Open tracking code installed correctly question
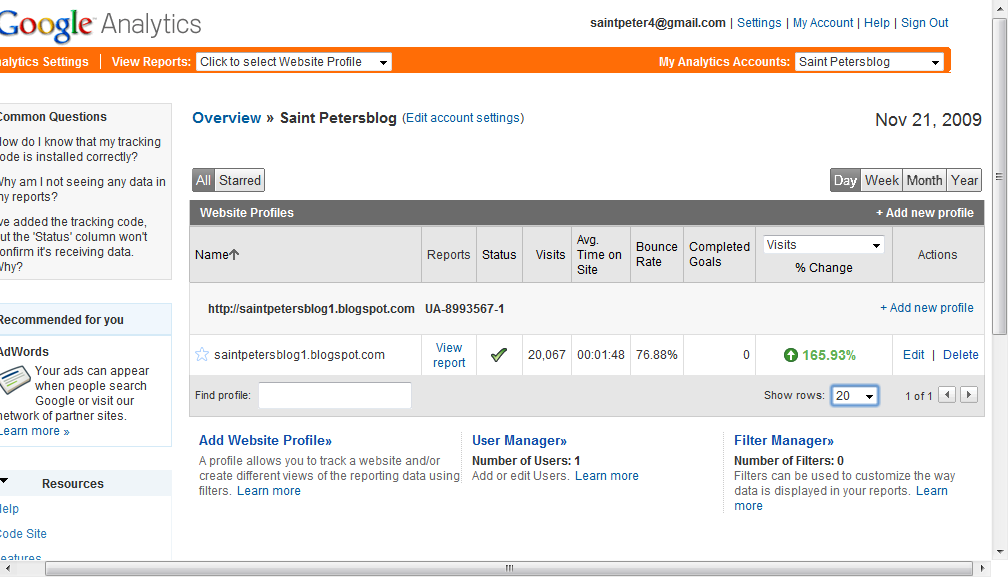1008x577 pixels. click(x=80, y=149)
